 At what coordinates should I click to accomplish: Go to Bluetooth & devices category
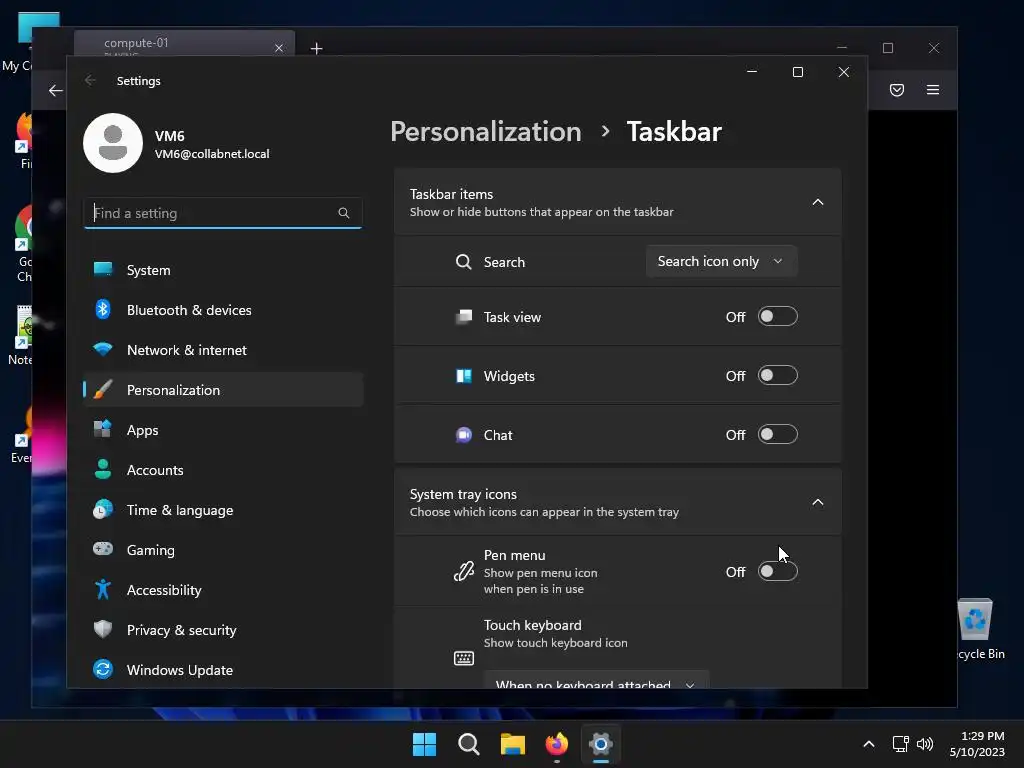[x=223, y=310]
